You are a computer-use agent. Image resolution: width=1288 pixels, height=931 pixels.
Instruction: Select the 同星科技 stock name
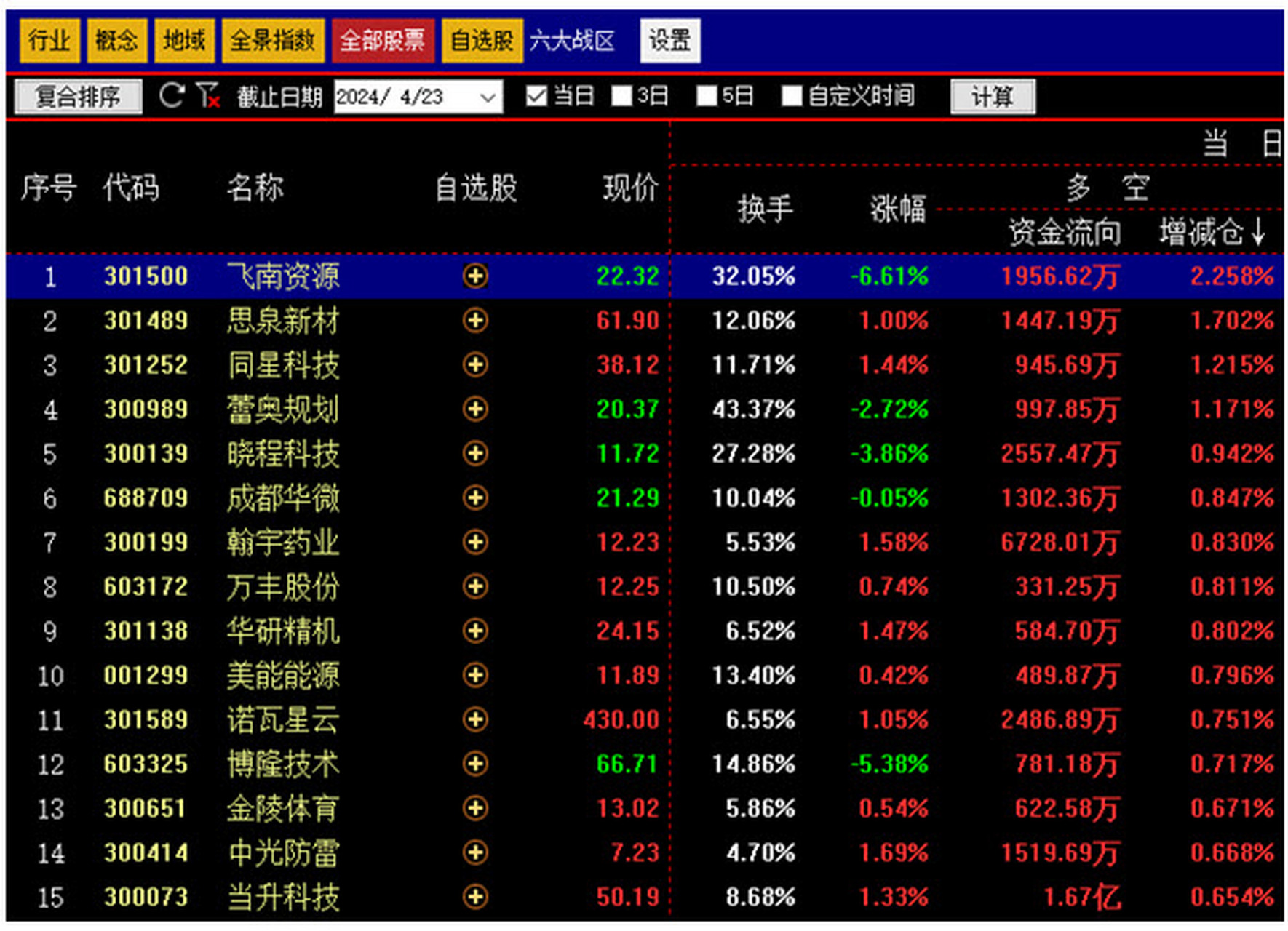(x=283, y=365)
